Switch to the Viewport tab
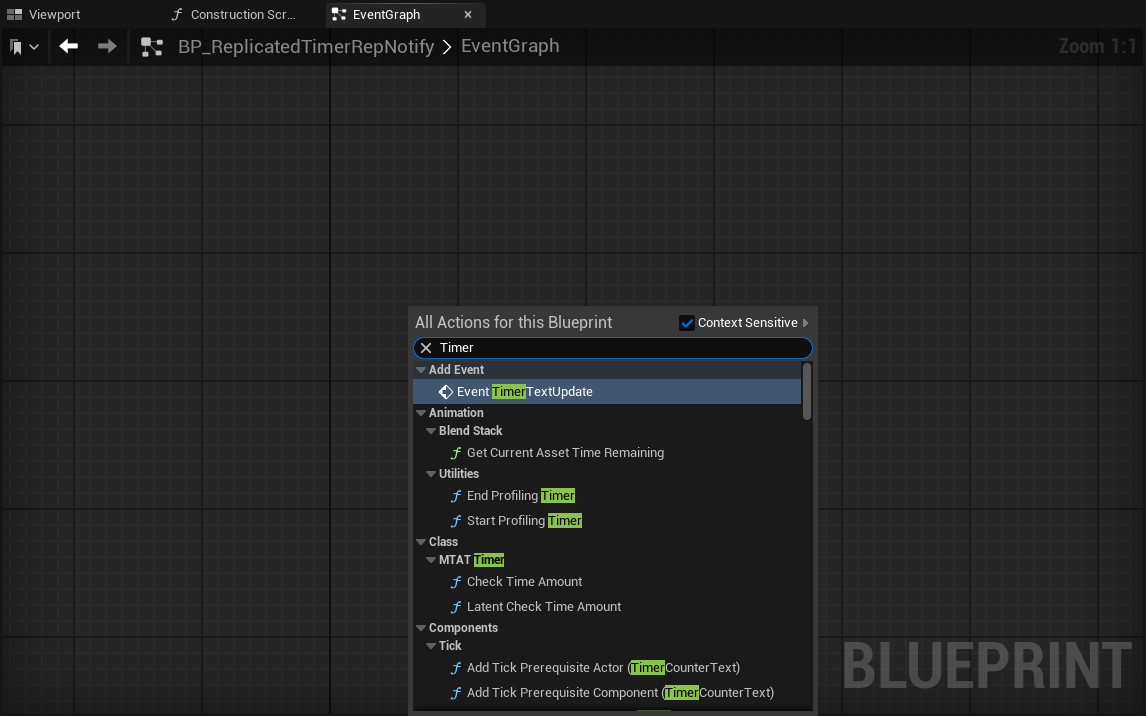This screenshot has height=716, width=1146. 44,15
